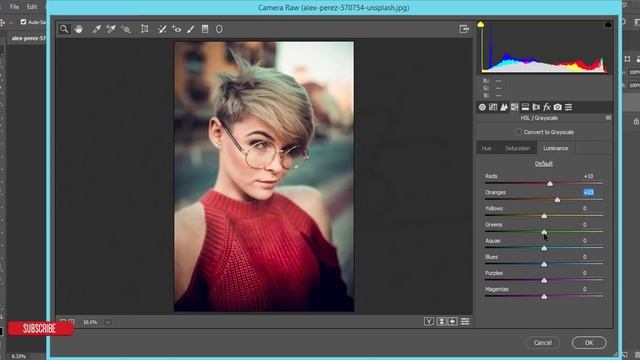Click the Reds value field
The image size is (640, 360).
point(588,176)
